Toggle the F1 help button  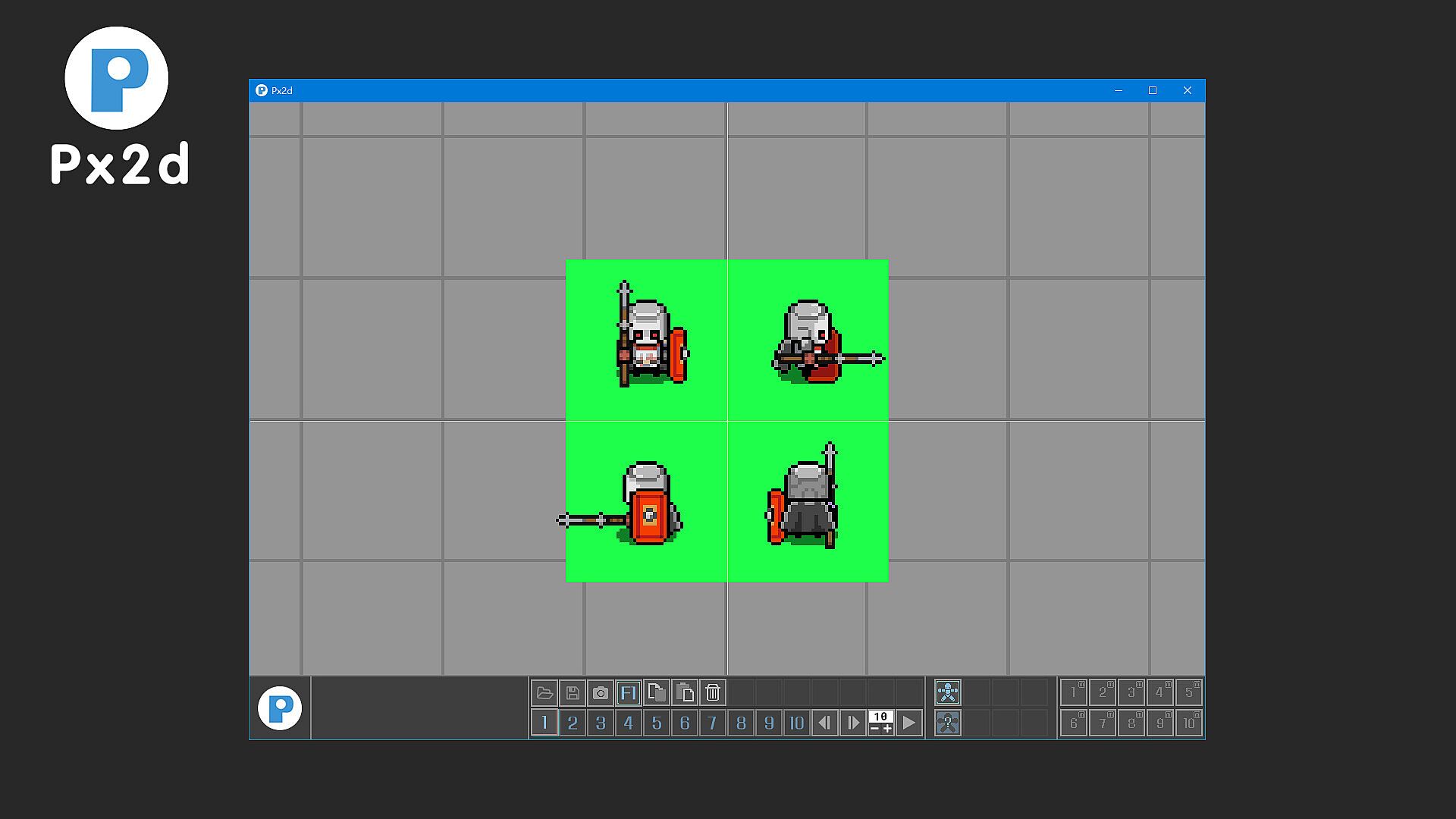629,693
